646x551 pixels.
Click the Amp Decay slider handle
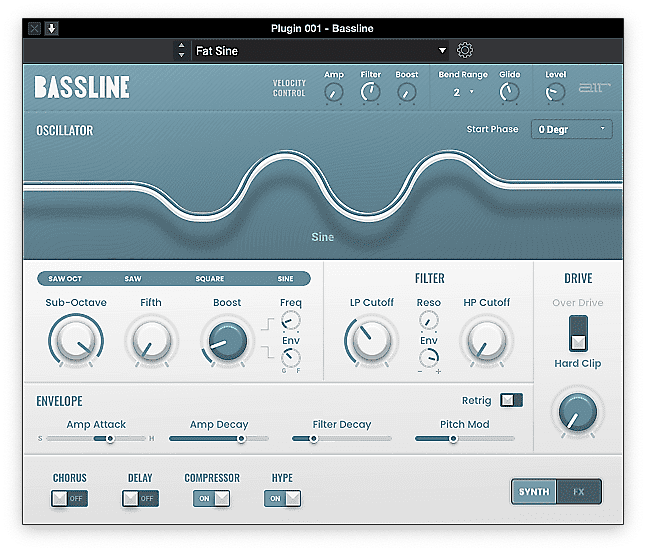(x=241, y=439)
